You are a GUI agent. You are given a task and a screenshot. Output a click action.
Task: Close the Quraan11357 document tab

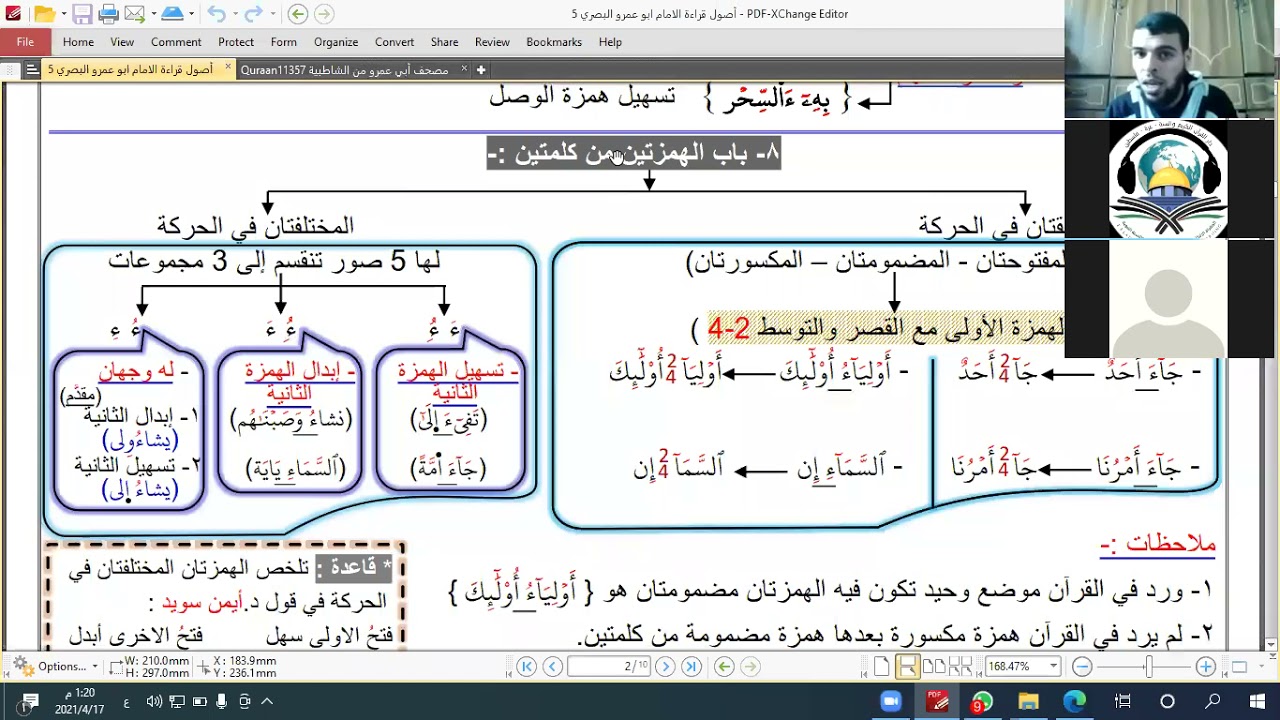click(x=462, y=70)
